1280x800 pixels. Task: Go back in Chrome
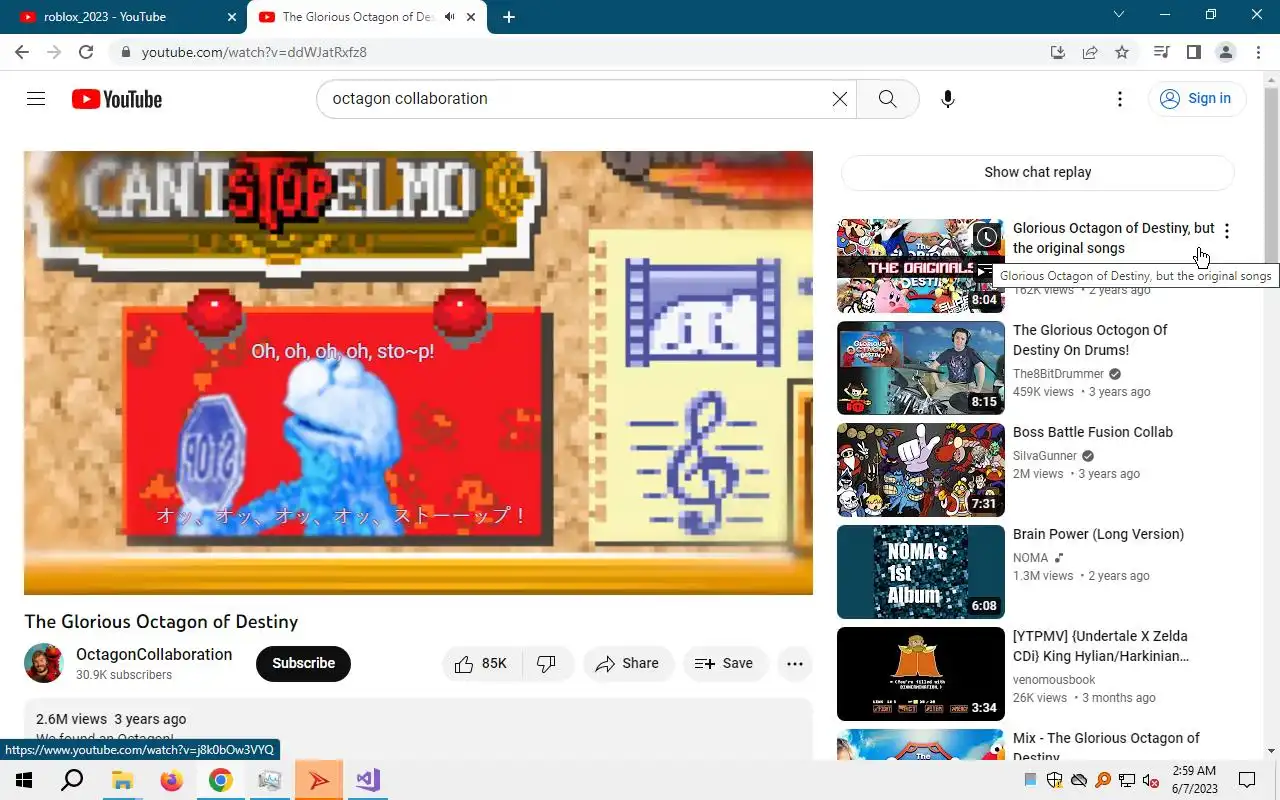(22, 52)
